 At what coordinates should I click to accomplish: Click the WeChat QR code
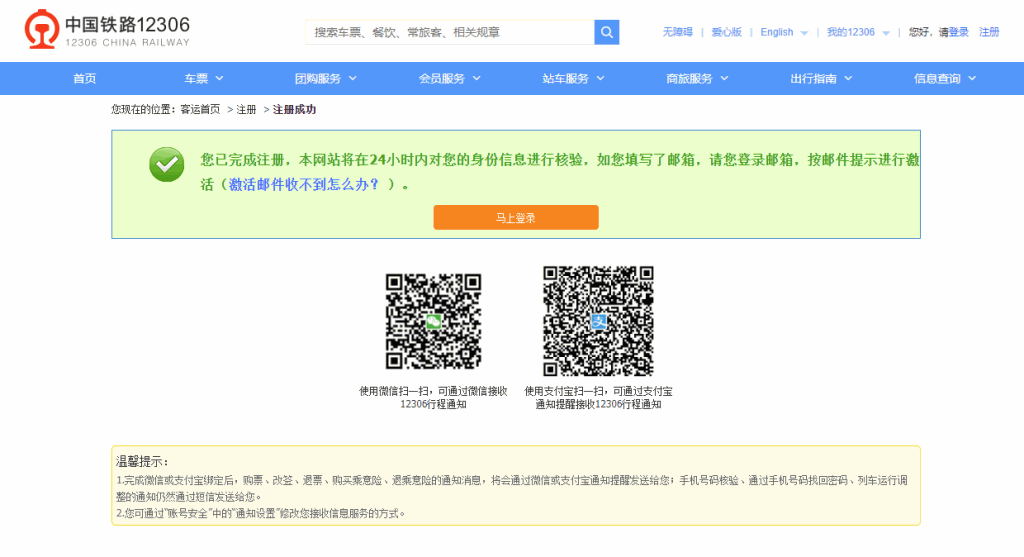point(433,321)
